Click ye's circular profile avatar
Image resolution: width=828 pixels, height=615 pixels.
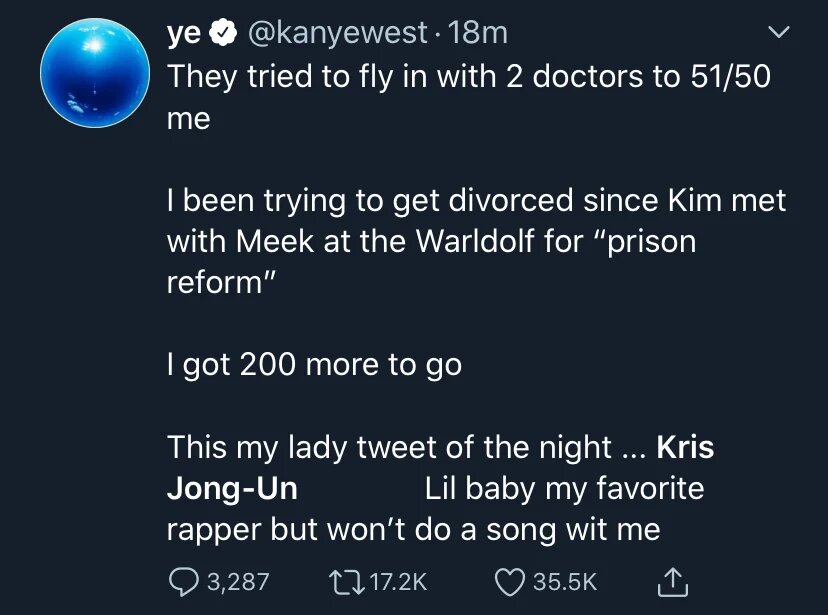coord(95,70)
